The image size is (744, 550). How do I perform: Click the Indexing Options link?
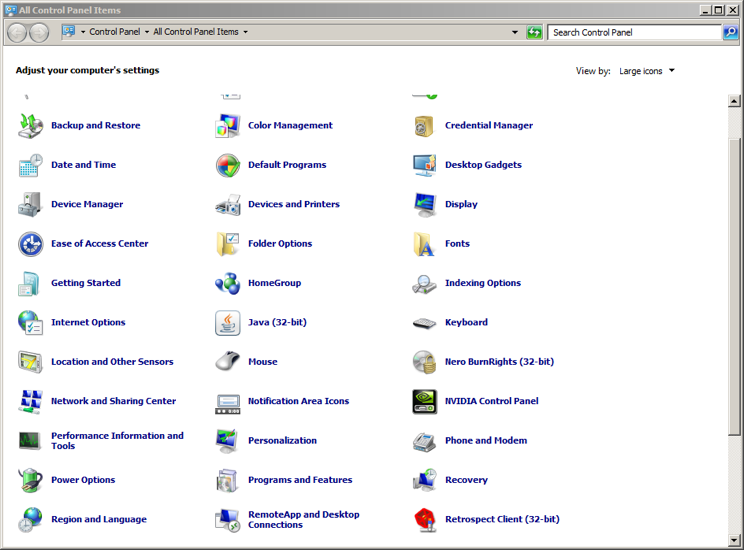coord(483,283)
